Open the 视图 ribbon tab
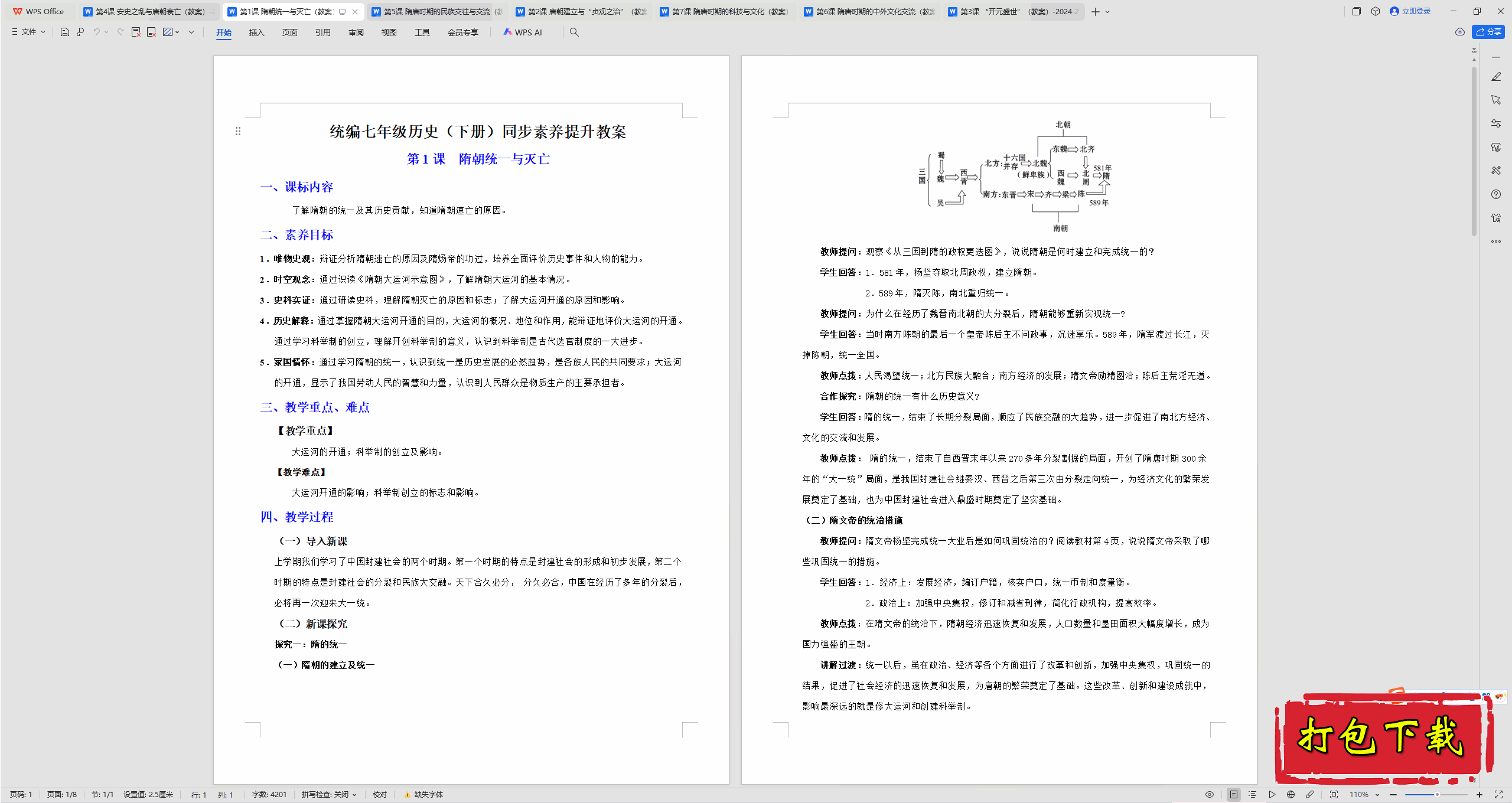The image size is (1512, 803). (x=389, y=32)
